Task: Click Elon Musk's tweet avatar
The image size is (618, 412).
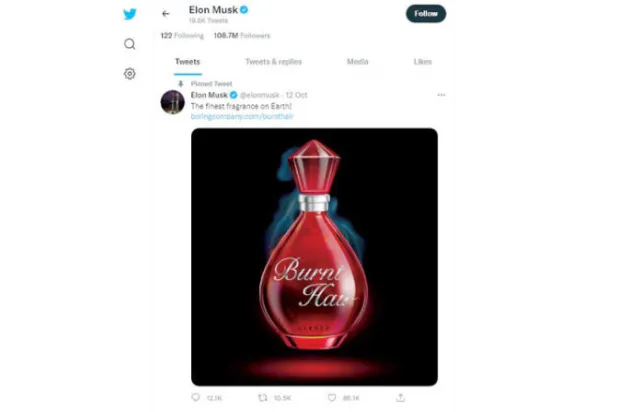Action: [172, 99]
